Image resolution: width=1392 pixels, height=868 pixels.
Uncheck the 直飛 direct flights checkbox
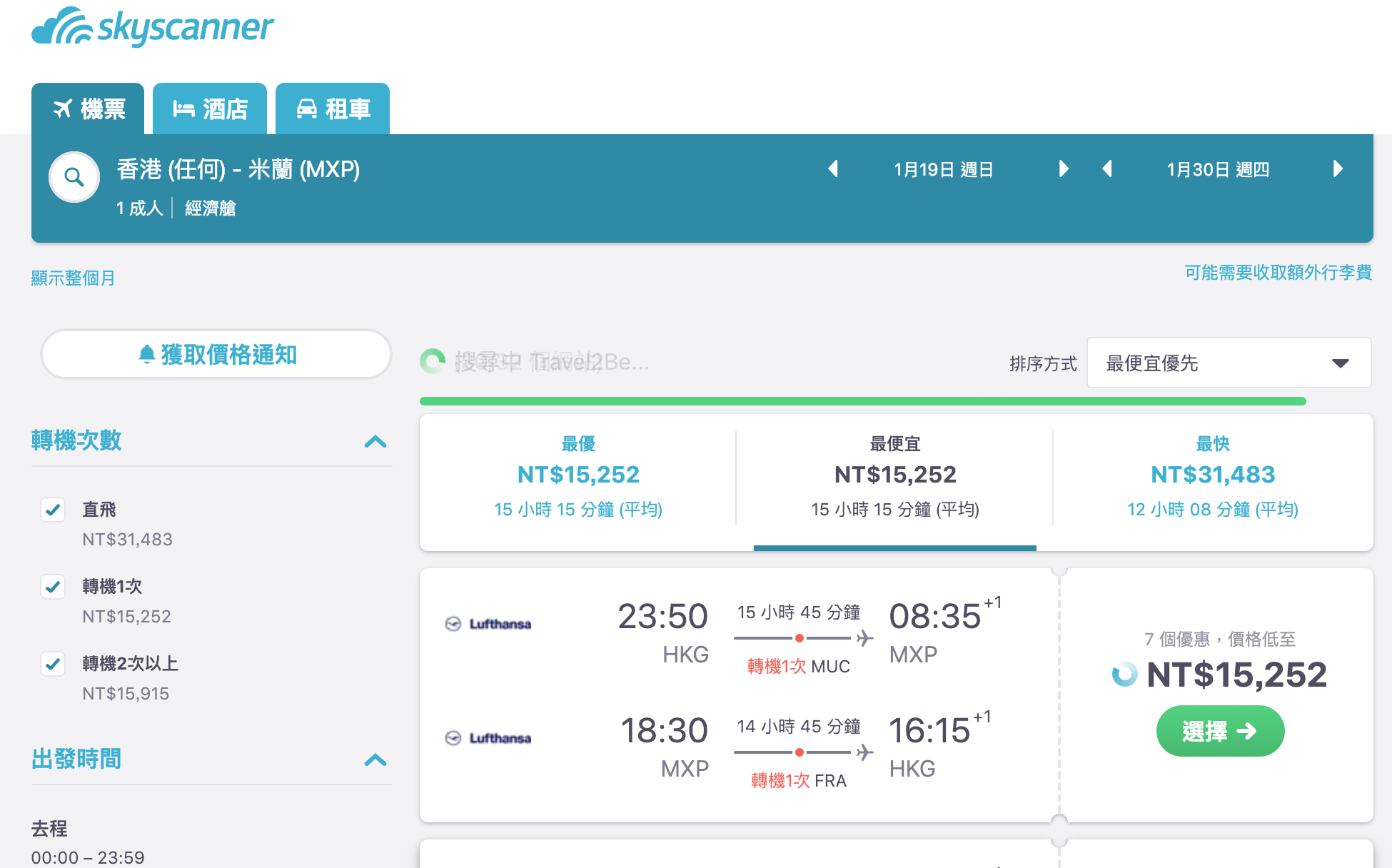pos(53,510)
